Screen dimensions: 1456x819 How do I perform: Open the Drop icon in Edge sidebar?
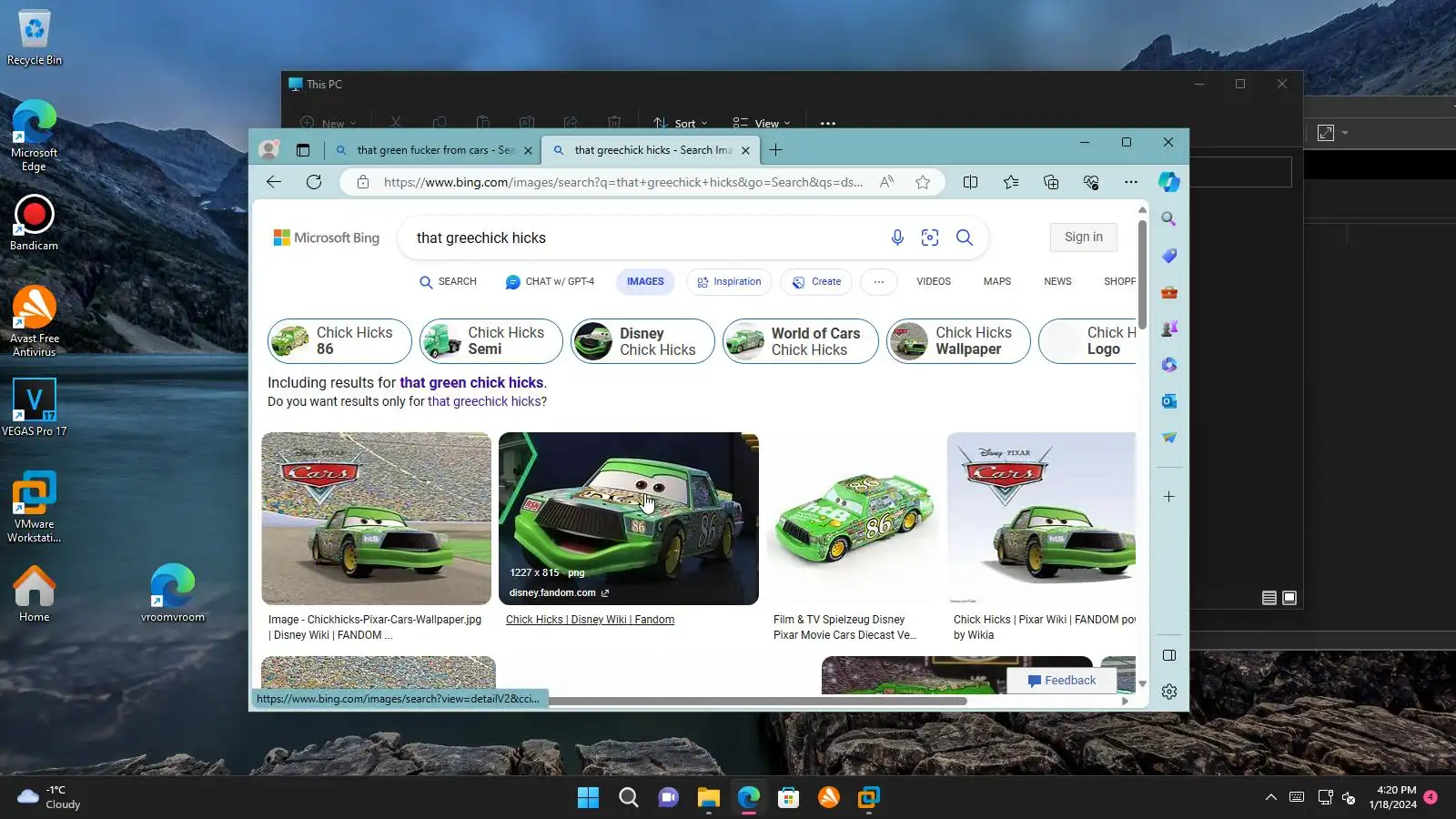coord(1169,438)
